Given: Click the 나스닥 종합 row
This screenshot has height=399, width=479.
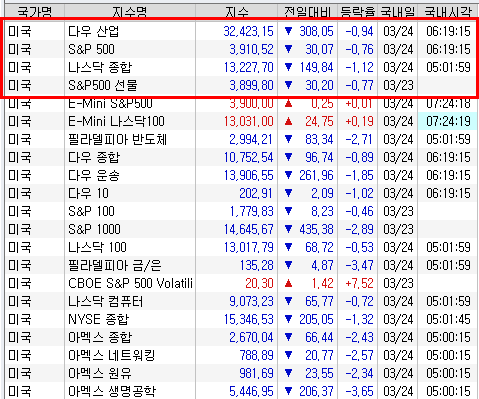Looking at the screenshot, I should tap(241, 67).
